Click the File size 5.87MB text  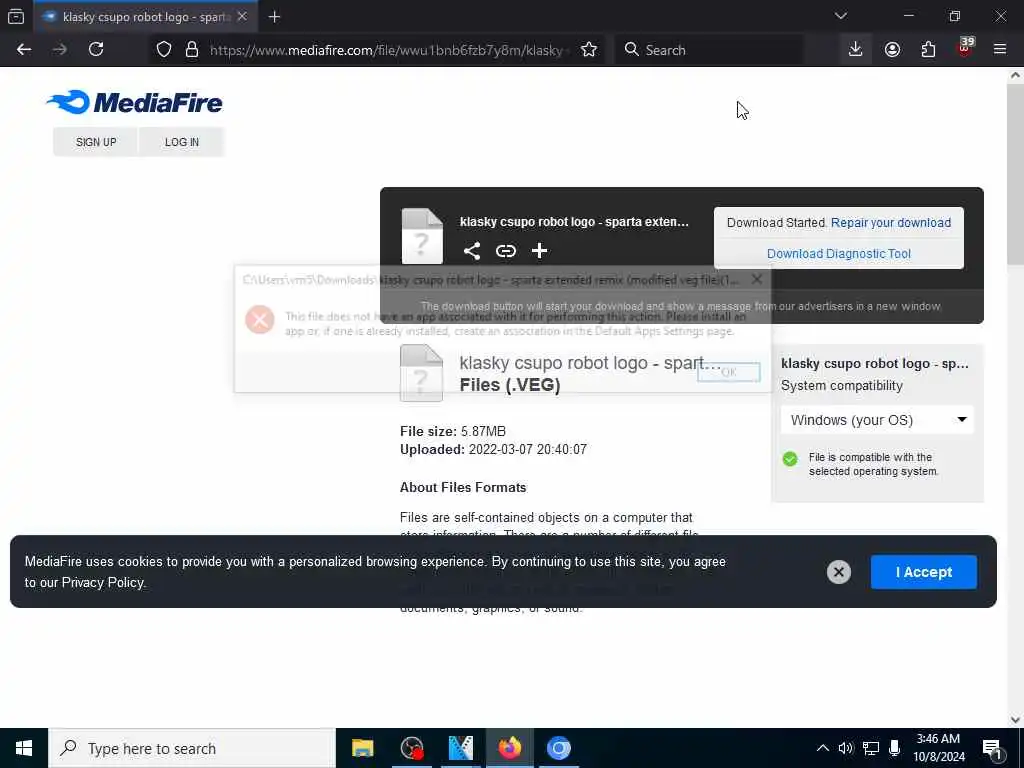453,431
